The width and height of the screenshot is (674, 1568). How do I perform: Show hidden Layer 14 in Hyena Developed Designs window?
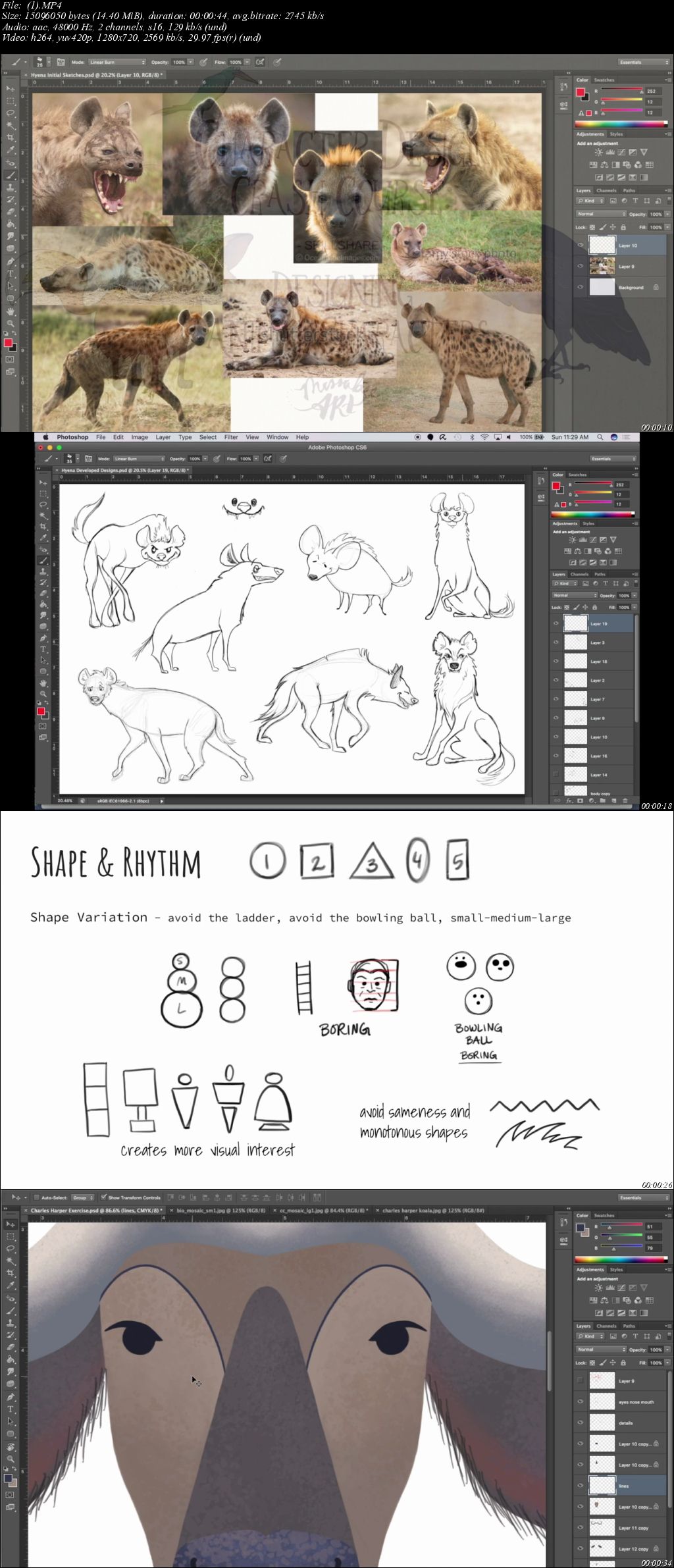point(556,775)
